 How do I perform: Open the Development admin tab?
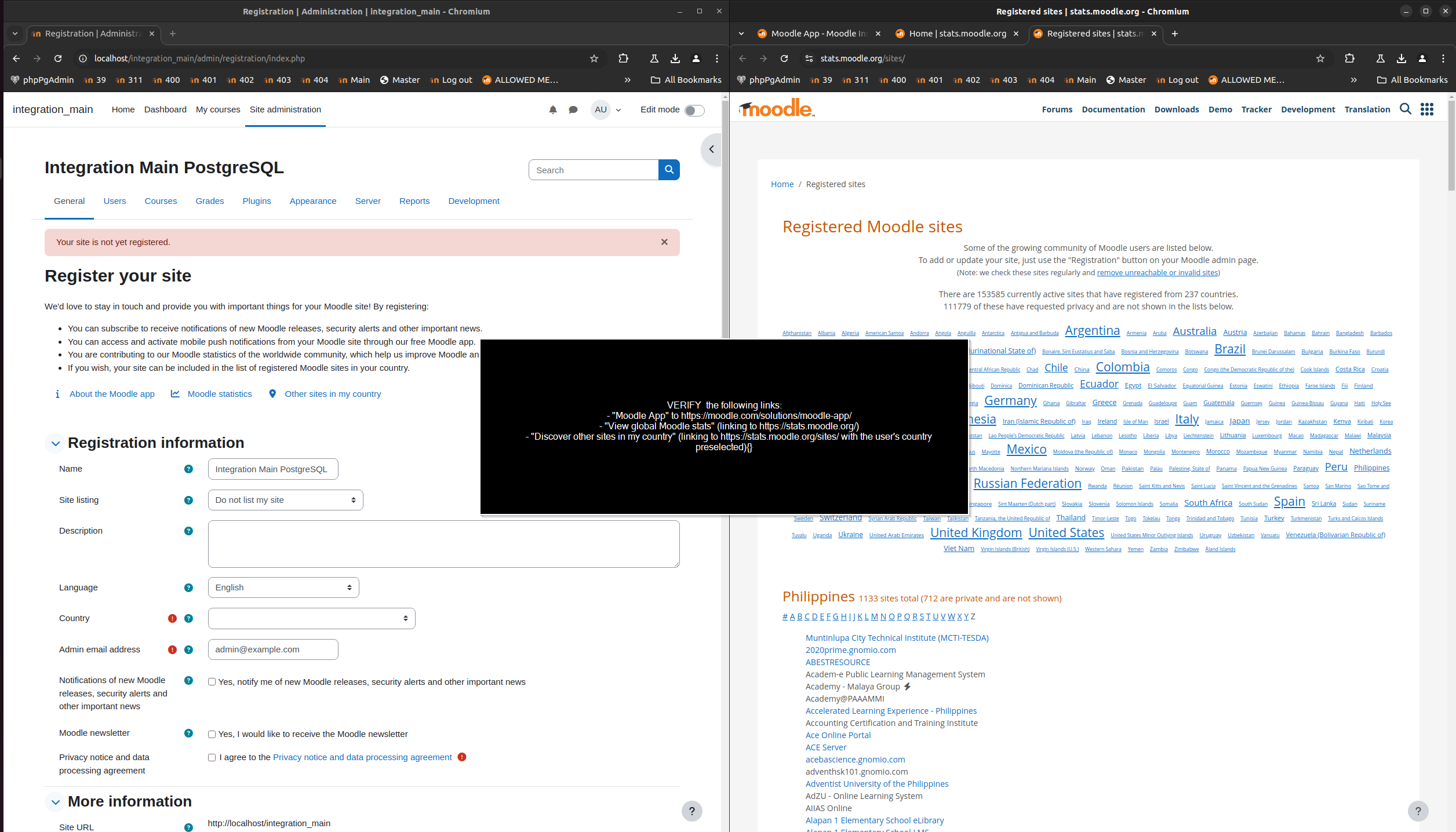pos(474,201)
